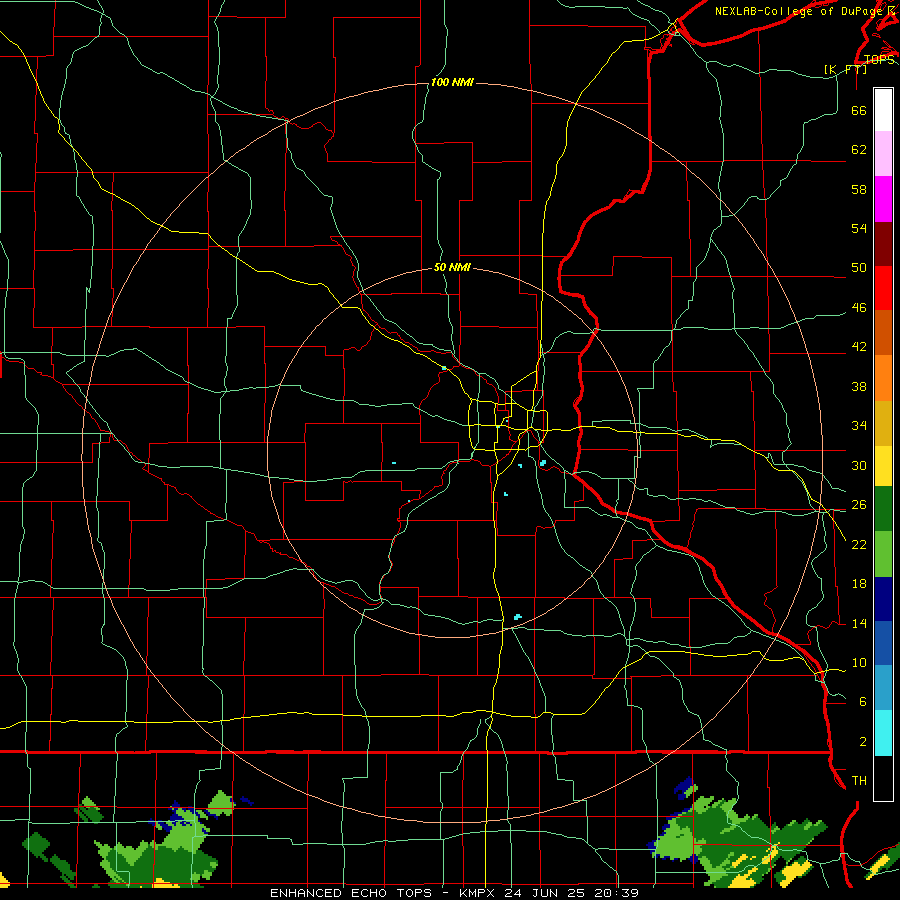Click the legend value 6
Screen dimensions: 900x900
[862, 701]
